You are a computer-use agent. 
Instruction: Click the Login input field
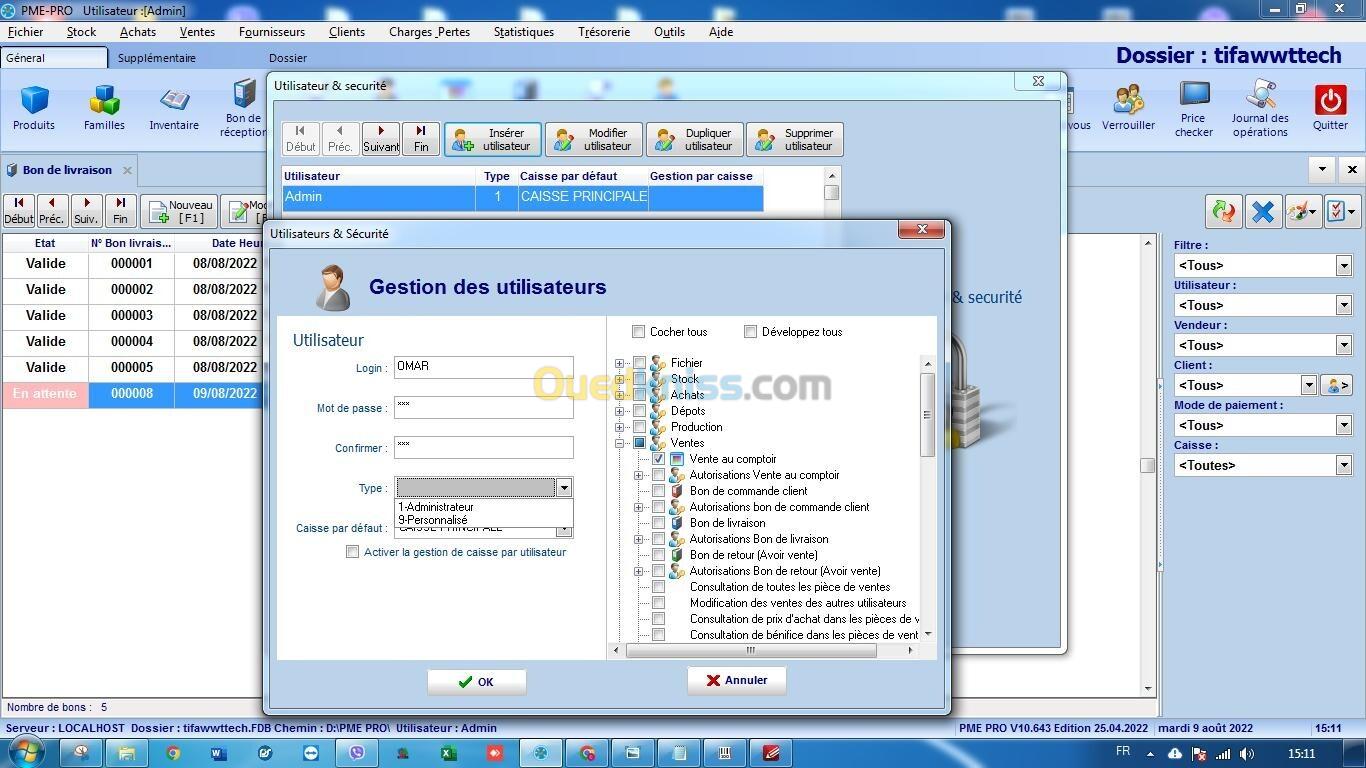483,367
